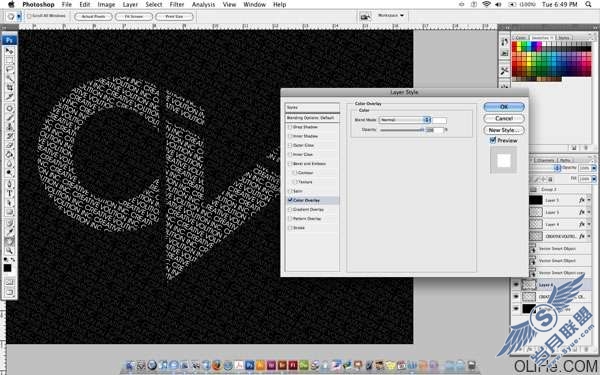This screenshot has height=375, width=600.
Task: Select the Spot Healing Brush tool
Action: point(9,108)
